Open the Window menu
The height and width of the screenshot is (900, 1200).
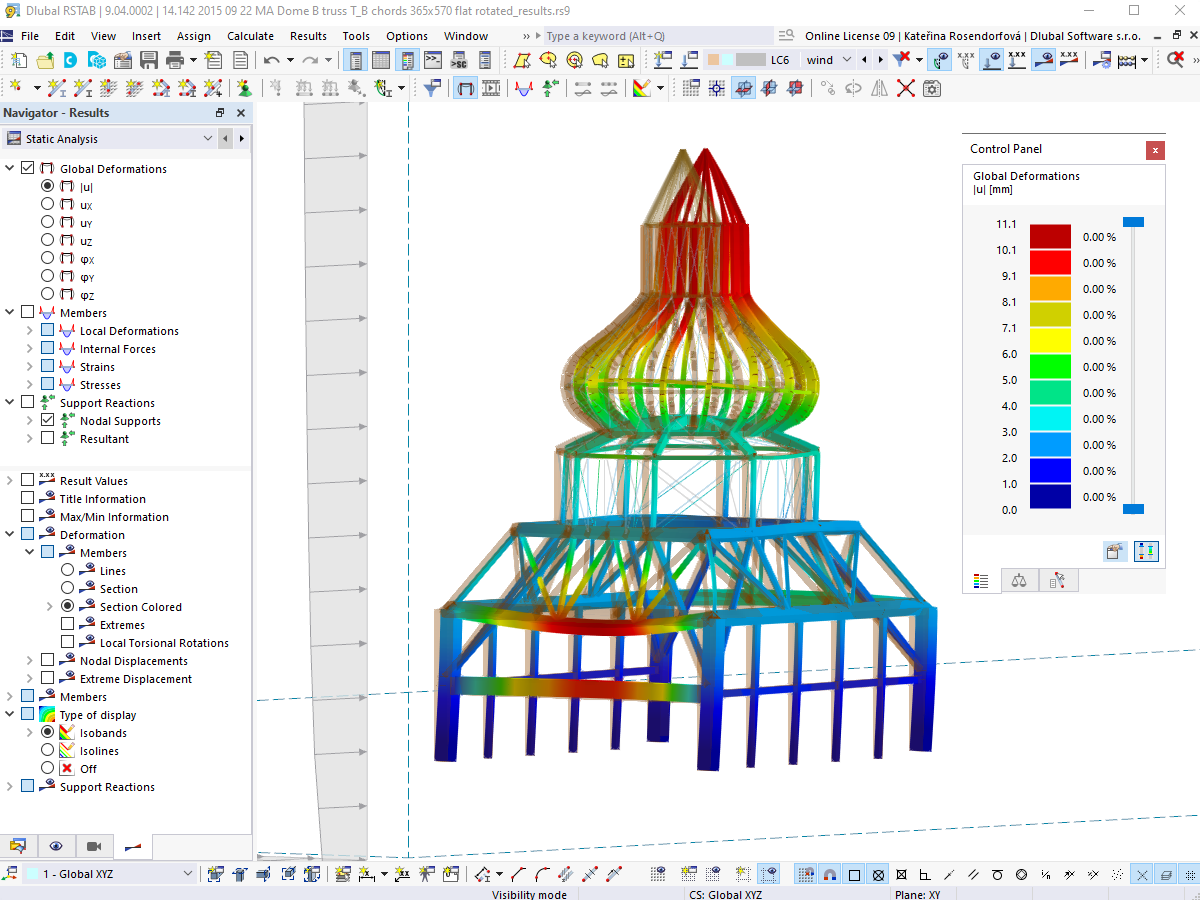(466, 35)
